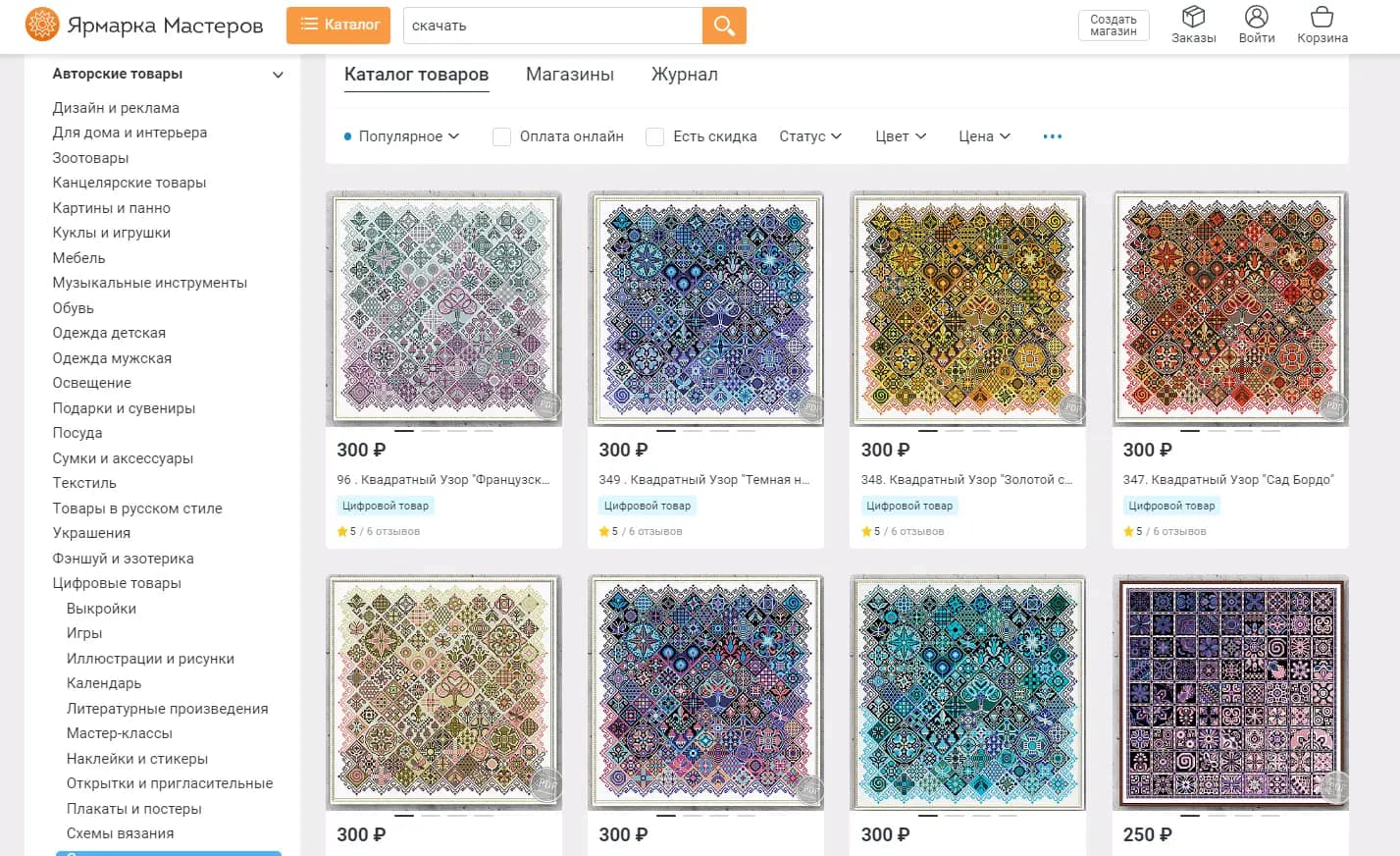Viewport: 1400px width, 856px height.
Task: Expand the Цена price dropdown
Action: pyautogui.click(x=984, y=136)
